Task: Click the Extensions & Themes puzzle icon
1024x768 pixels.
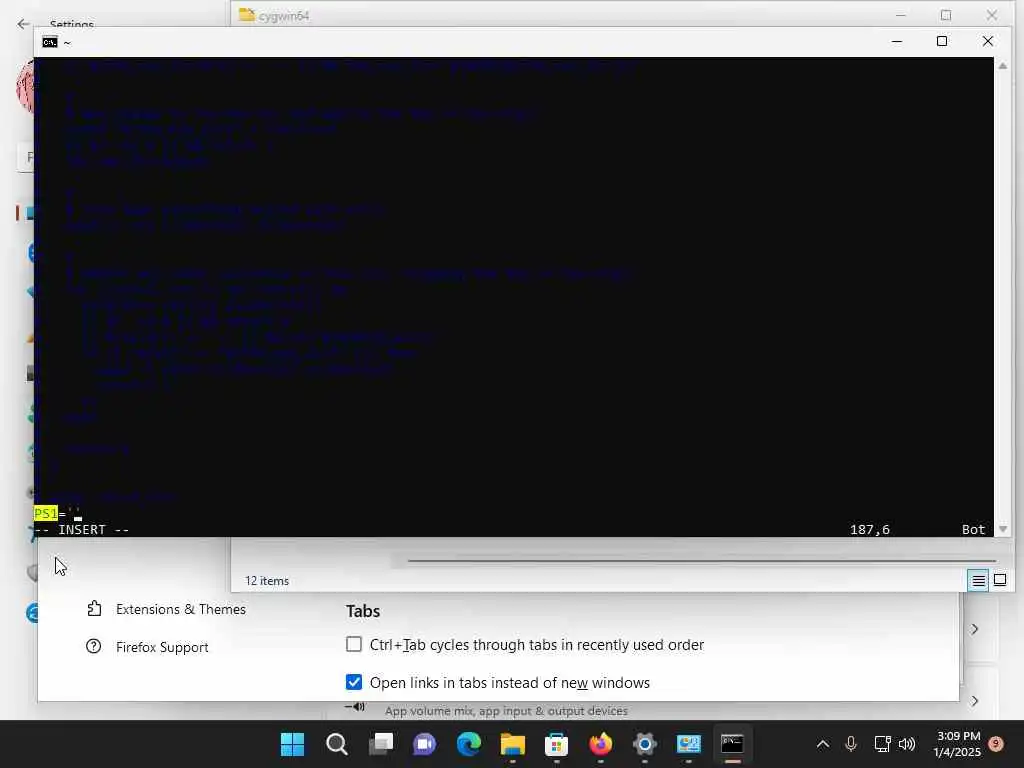Action: coord(94,609)
